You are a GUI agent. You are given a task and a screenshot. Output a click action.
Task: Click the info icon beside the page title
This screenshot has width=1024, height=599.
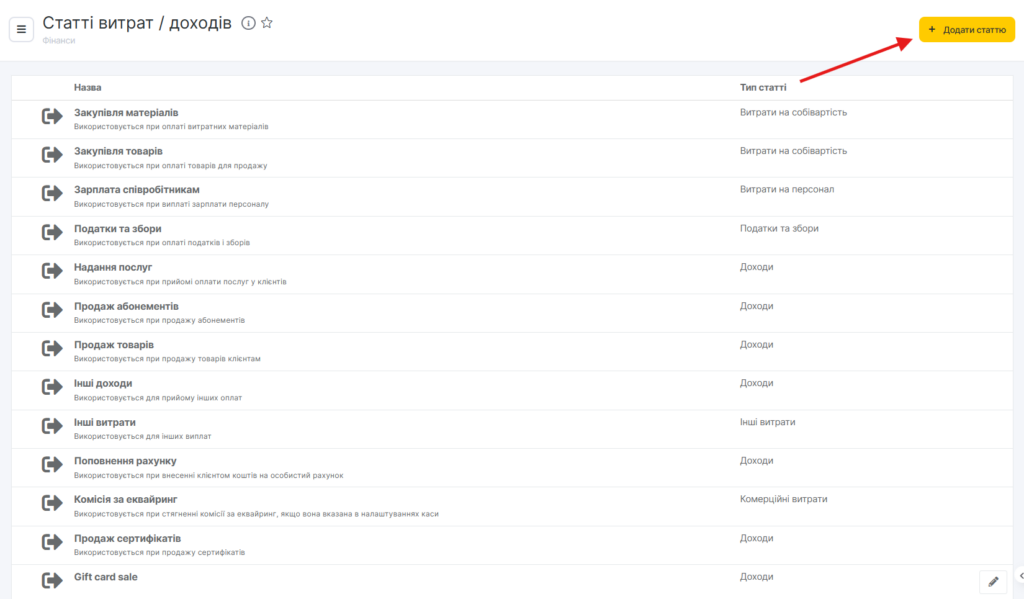(248, 23)
